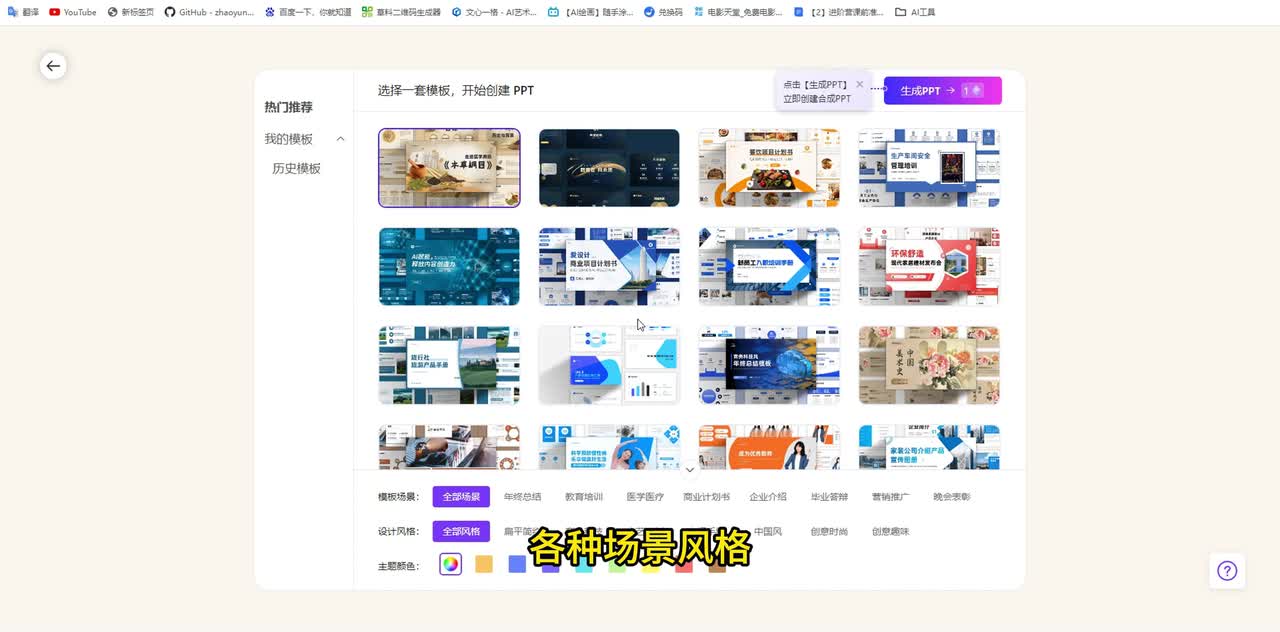Open the GitHub bookmark
The width and height of the screenshot is (1280, 632).
(x=209, y=12)
